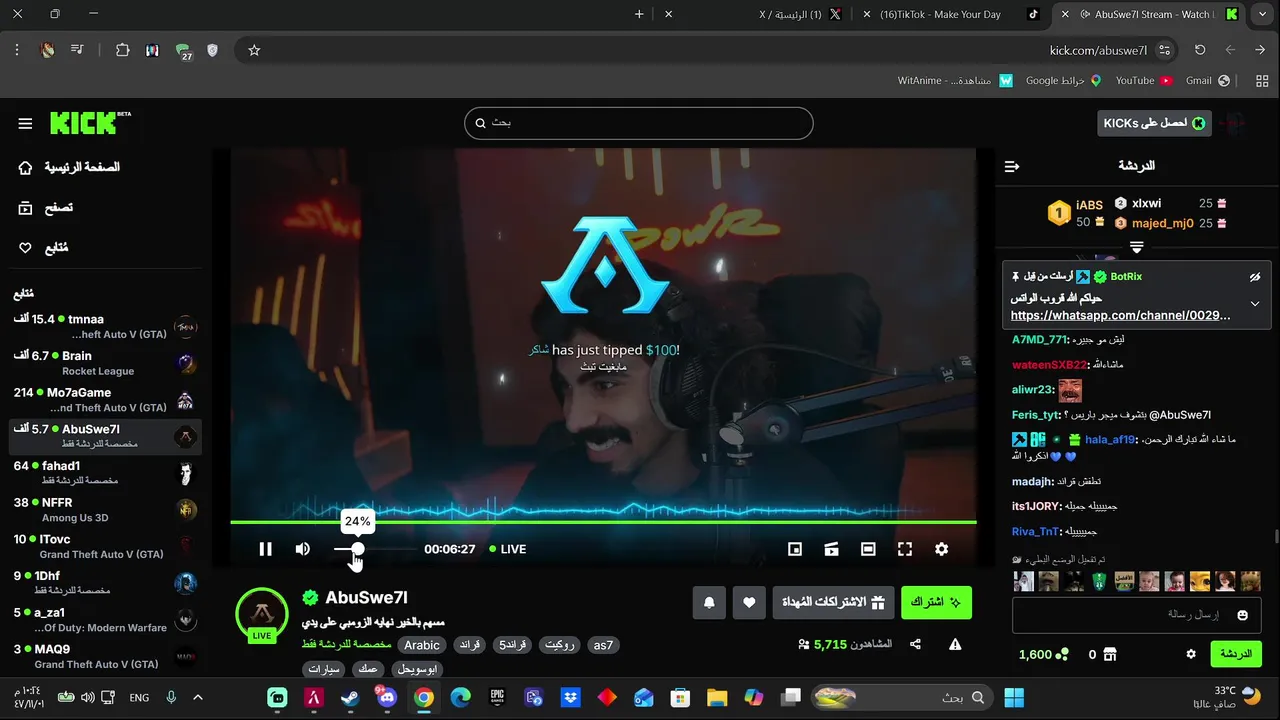Viewport: 1280px width, 720px height.
Task: Click the heart follow button
Action: [749, 602]
